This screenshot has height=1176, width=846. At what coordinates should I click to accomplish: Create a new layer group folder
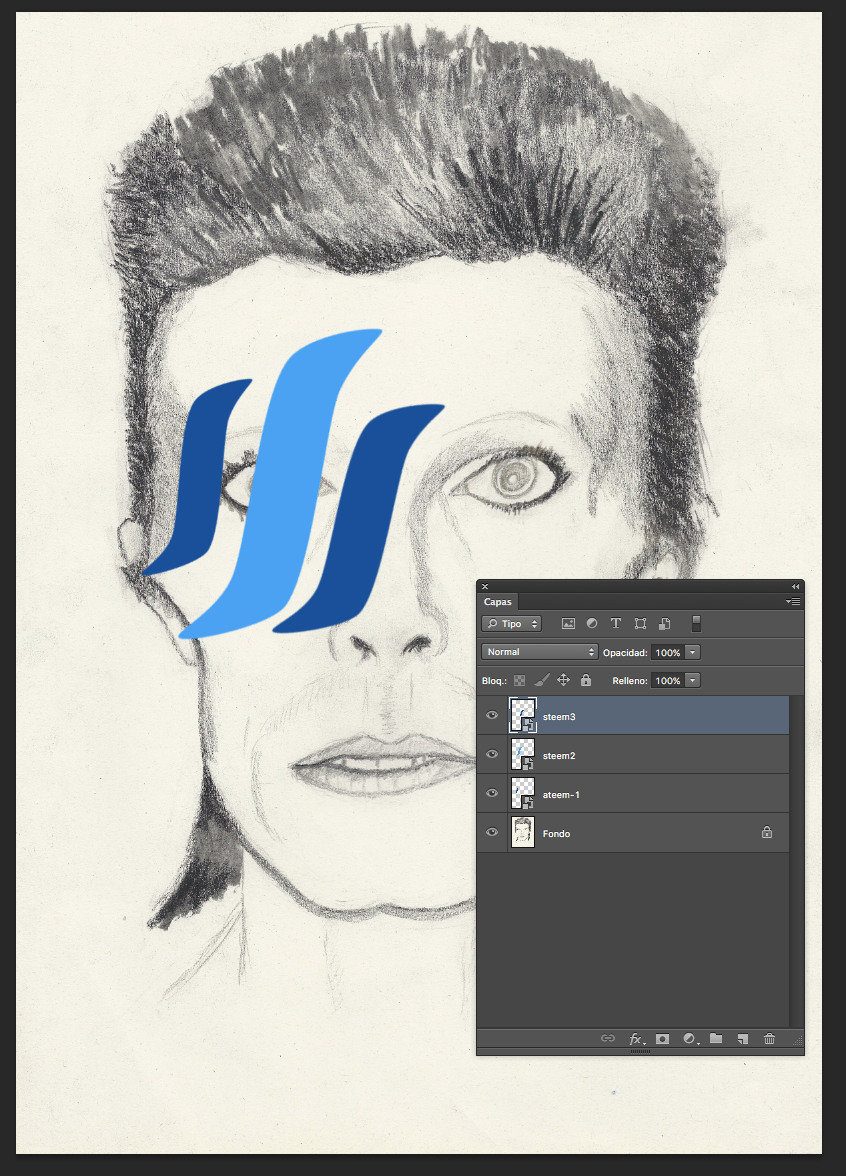click(x=716, y=1038)
